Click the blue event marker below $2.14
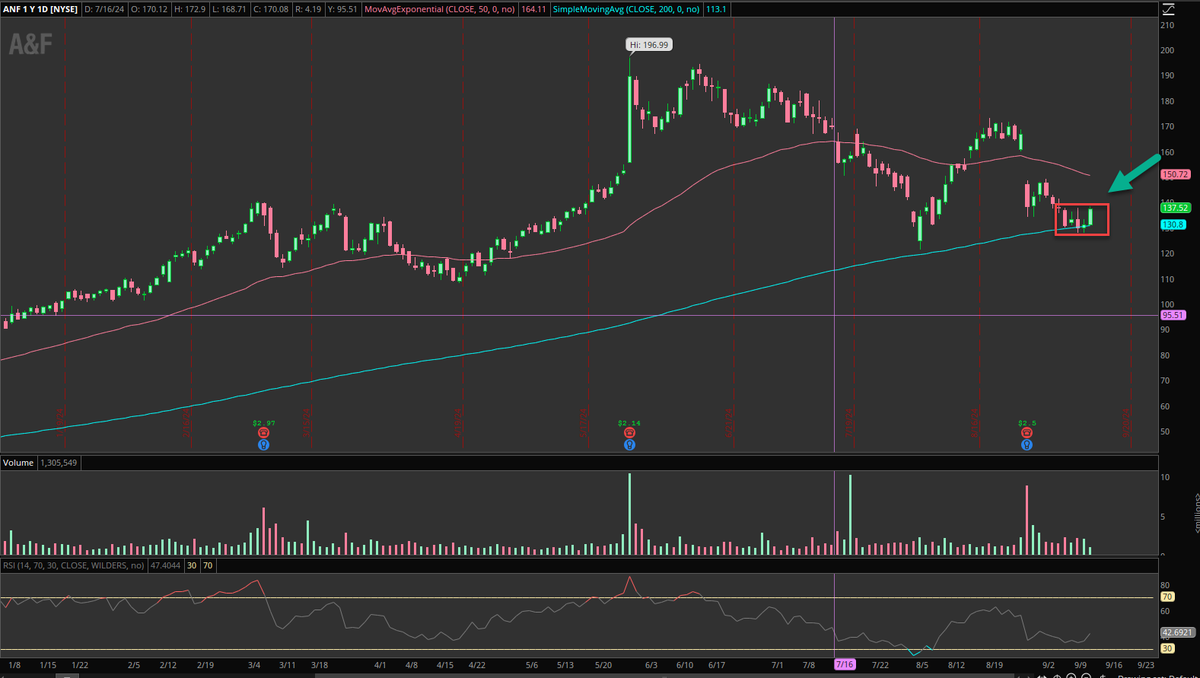This screenshot has height=678, width=1200. coord(629,445)
